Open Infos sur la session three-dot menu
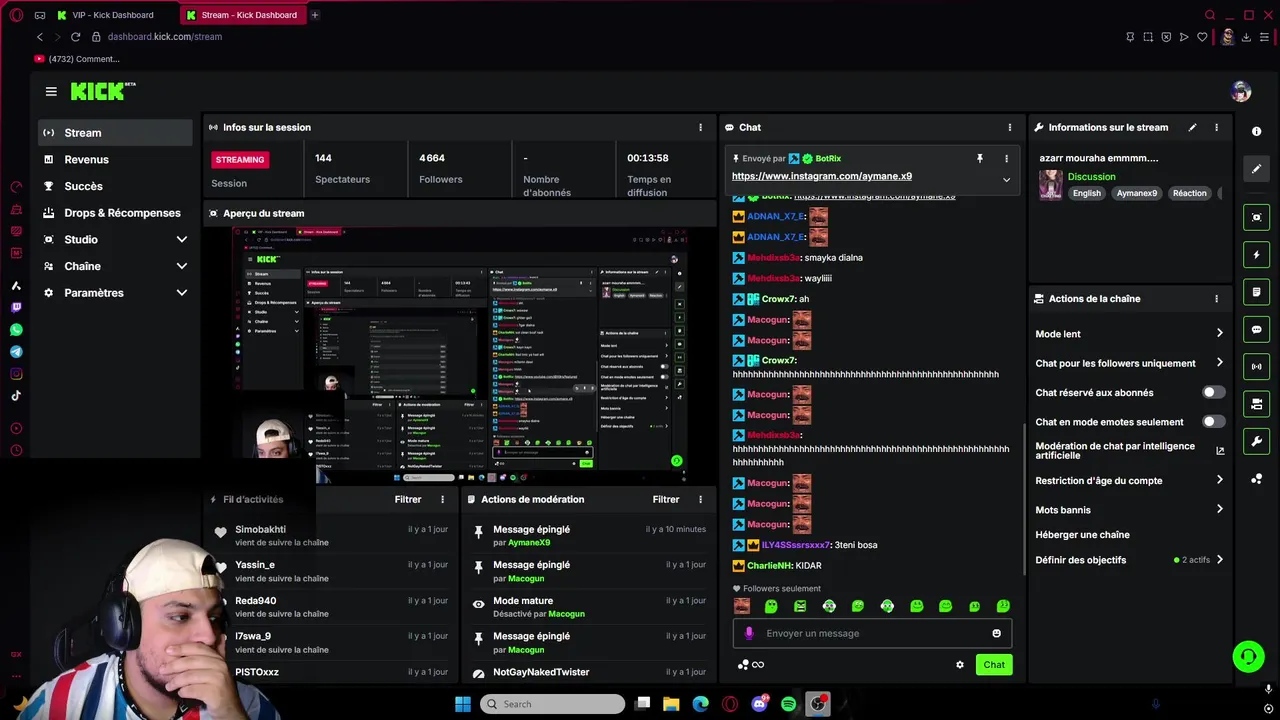Image resolution: width=1280 pixels, height=720 pixels. 700,127
